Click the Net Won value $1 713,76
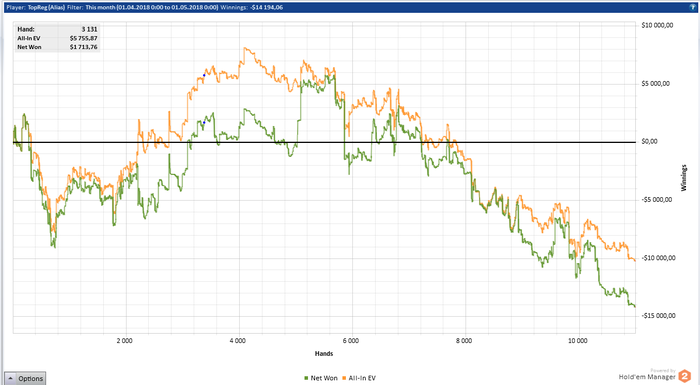Screen dimensions: 700x385 [x=83, y=47]
